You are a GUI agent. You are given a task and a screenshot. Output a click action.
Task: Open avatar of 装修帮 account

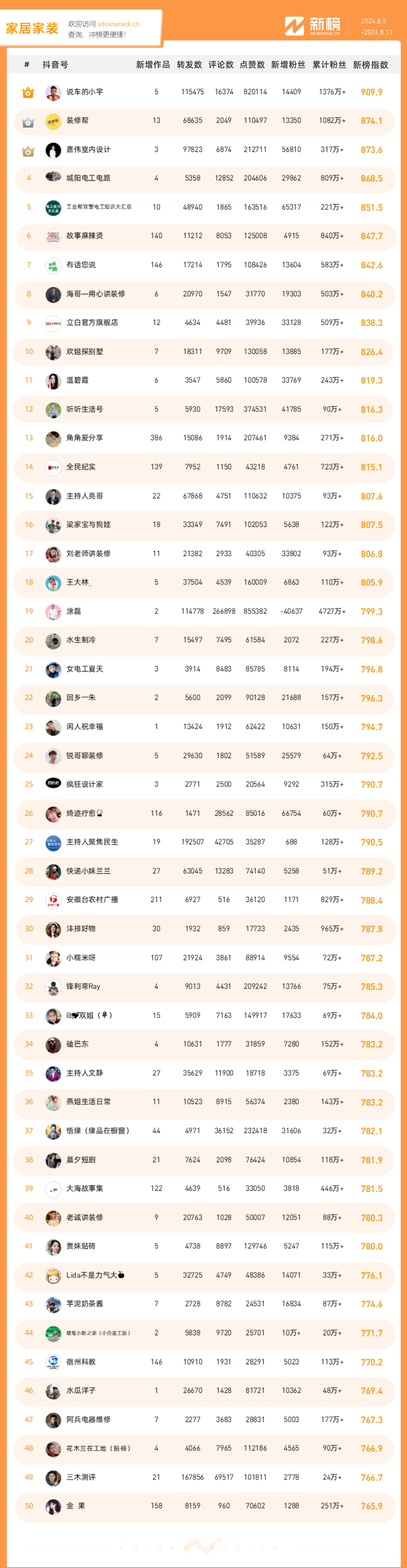tap(54, 121)
